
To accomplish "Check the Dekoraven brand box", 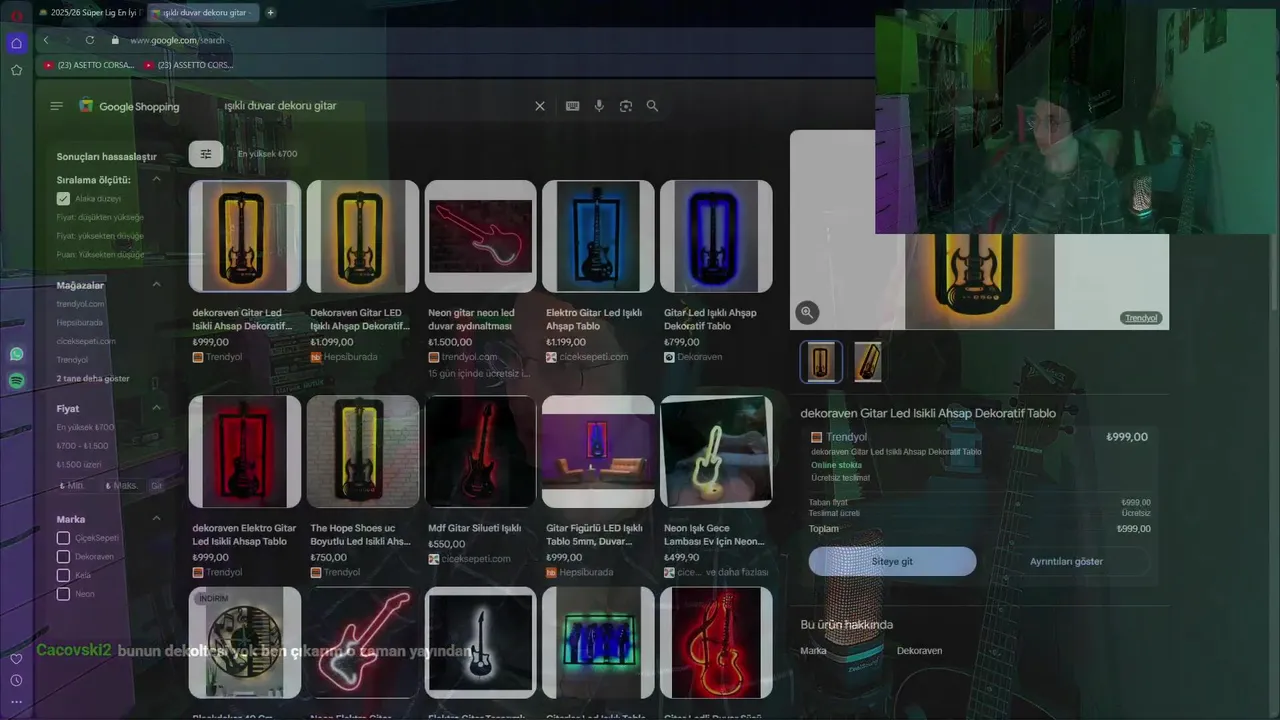I will coord(63,557).
